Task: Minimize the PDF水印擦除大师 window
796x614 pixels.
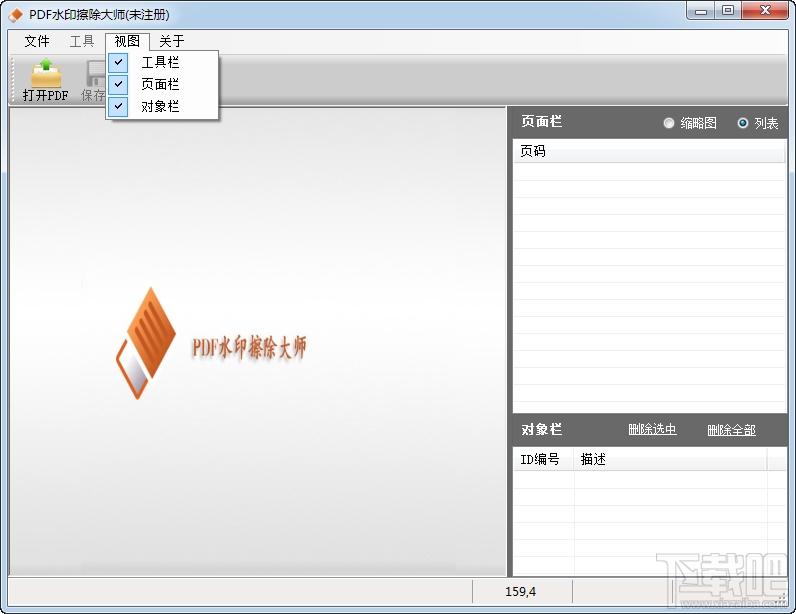Action: tap(701, 11)
